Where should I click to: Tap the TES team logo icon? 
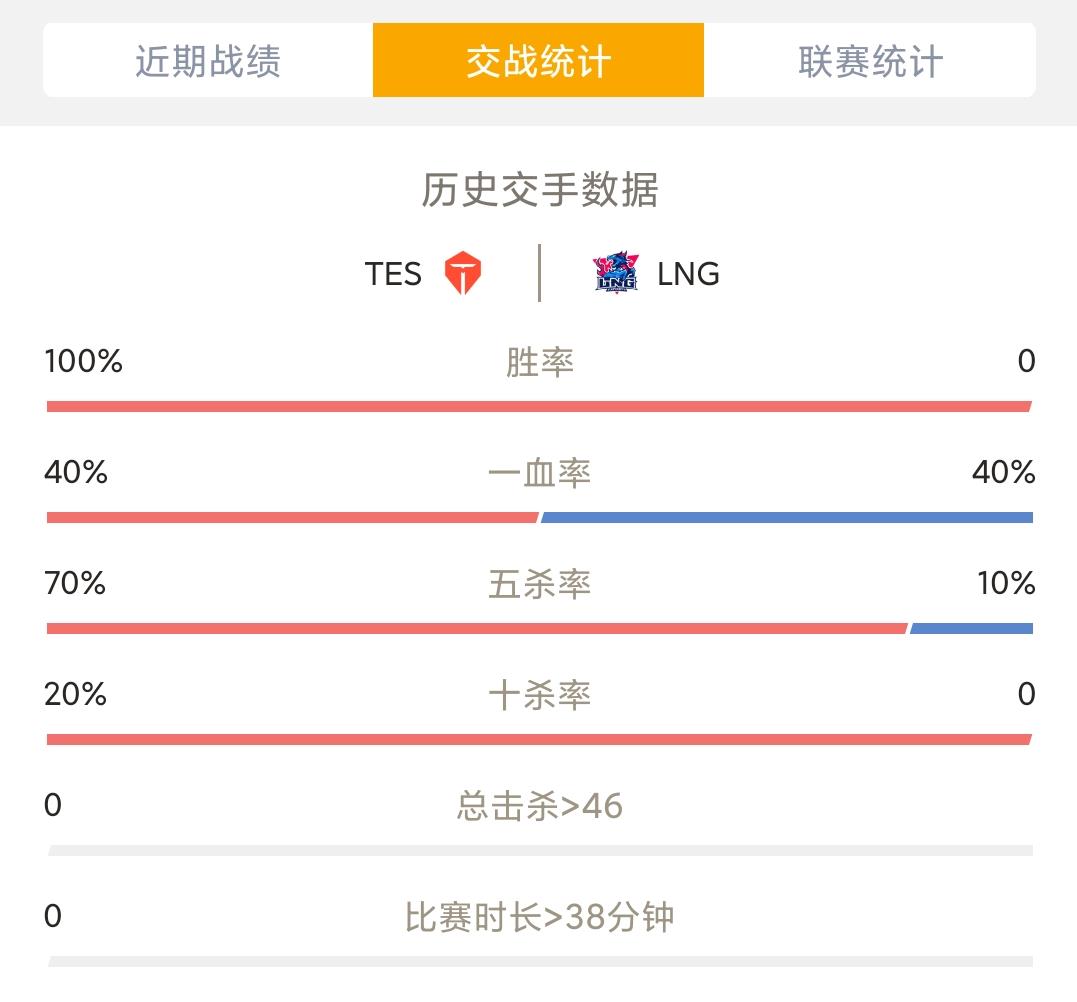coord(462,273)
